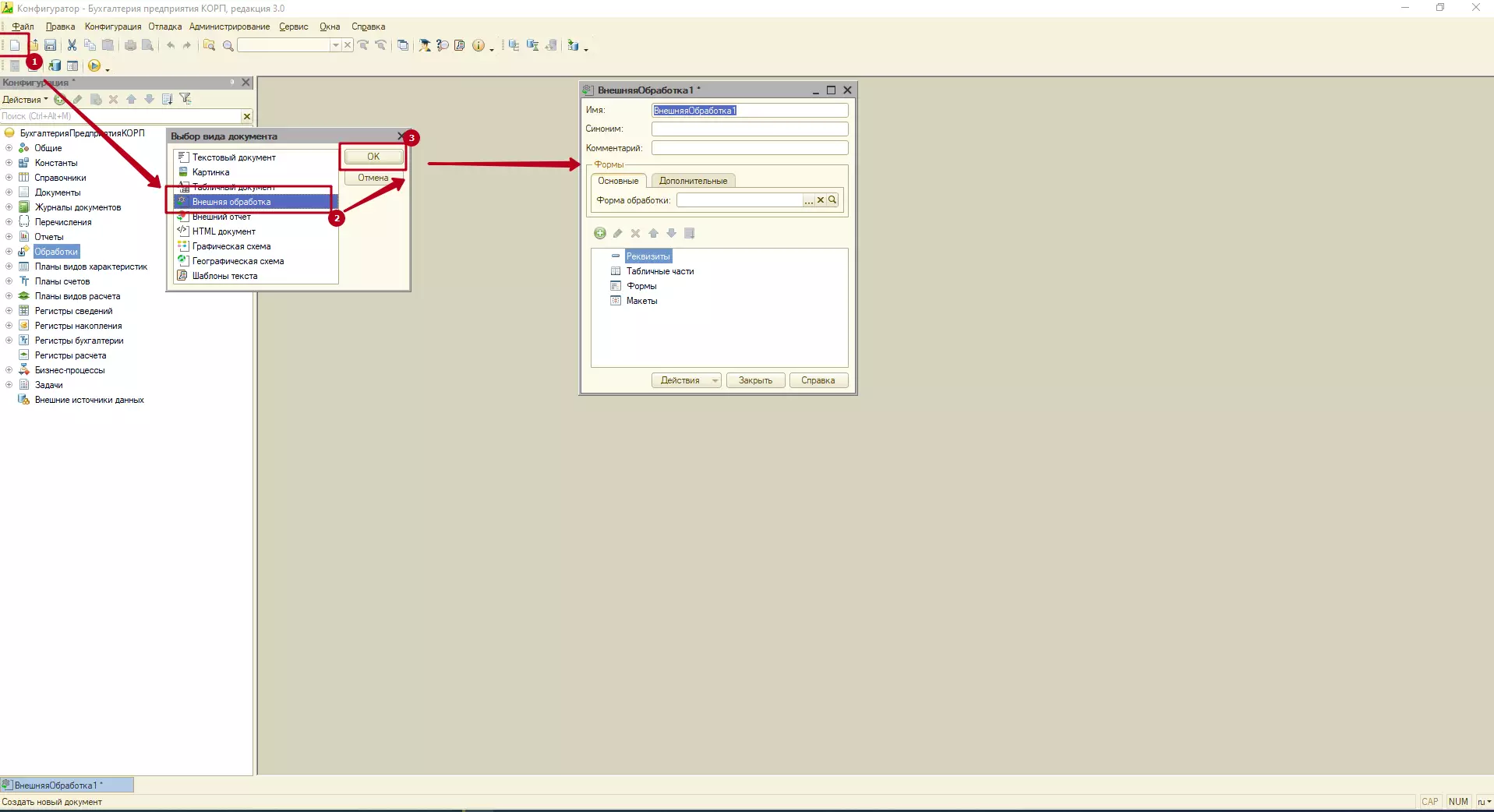Clear Форма обработки field with X icon

[821, 200]
